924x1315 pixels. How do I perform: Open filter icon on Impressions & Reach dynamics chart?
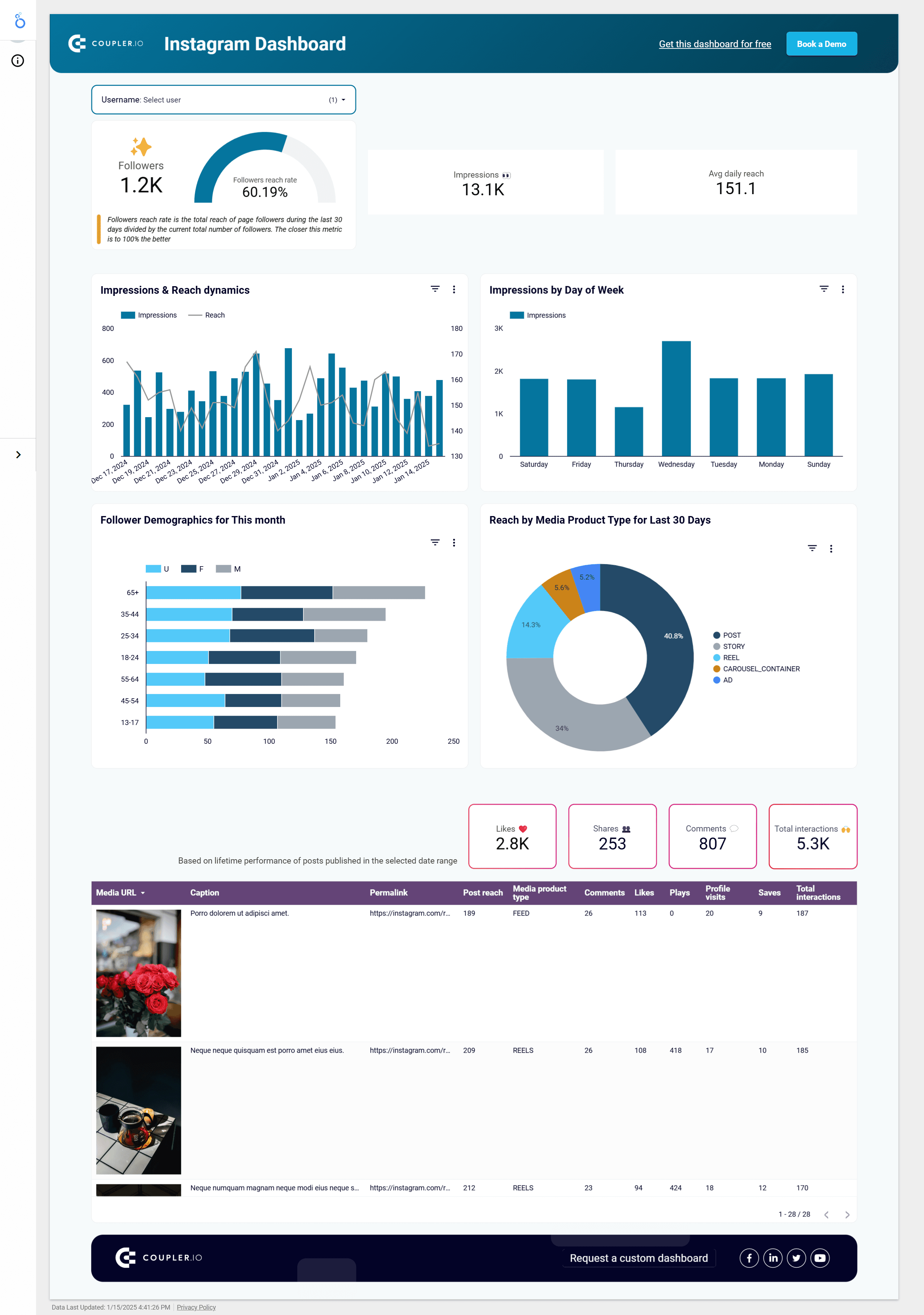tap(435, 289)
